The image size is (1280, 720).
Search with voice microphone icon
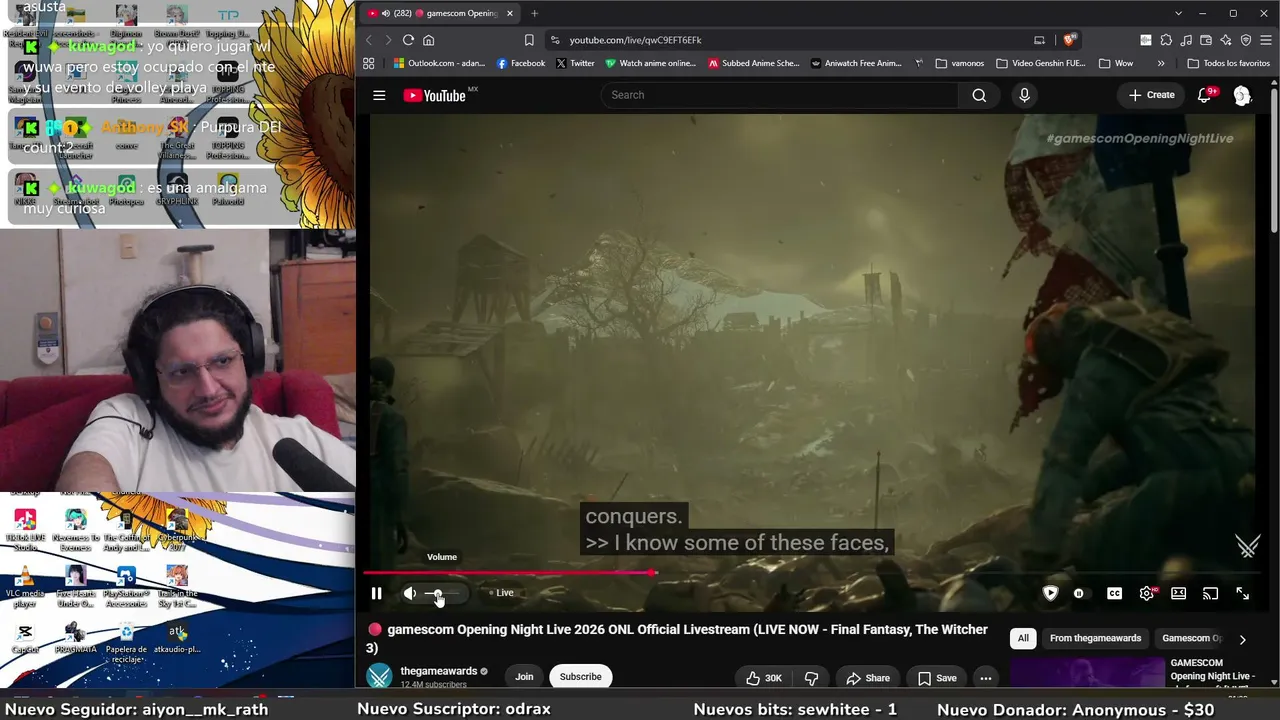point(1024,95)
